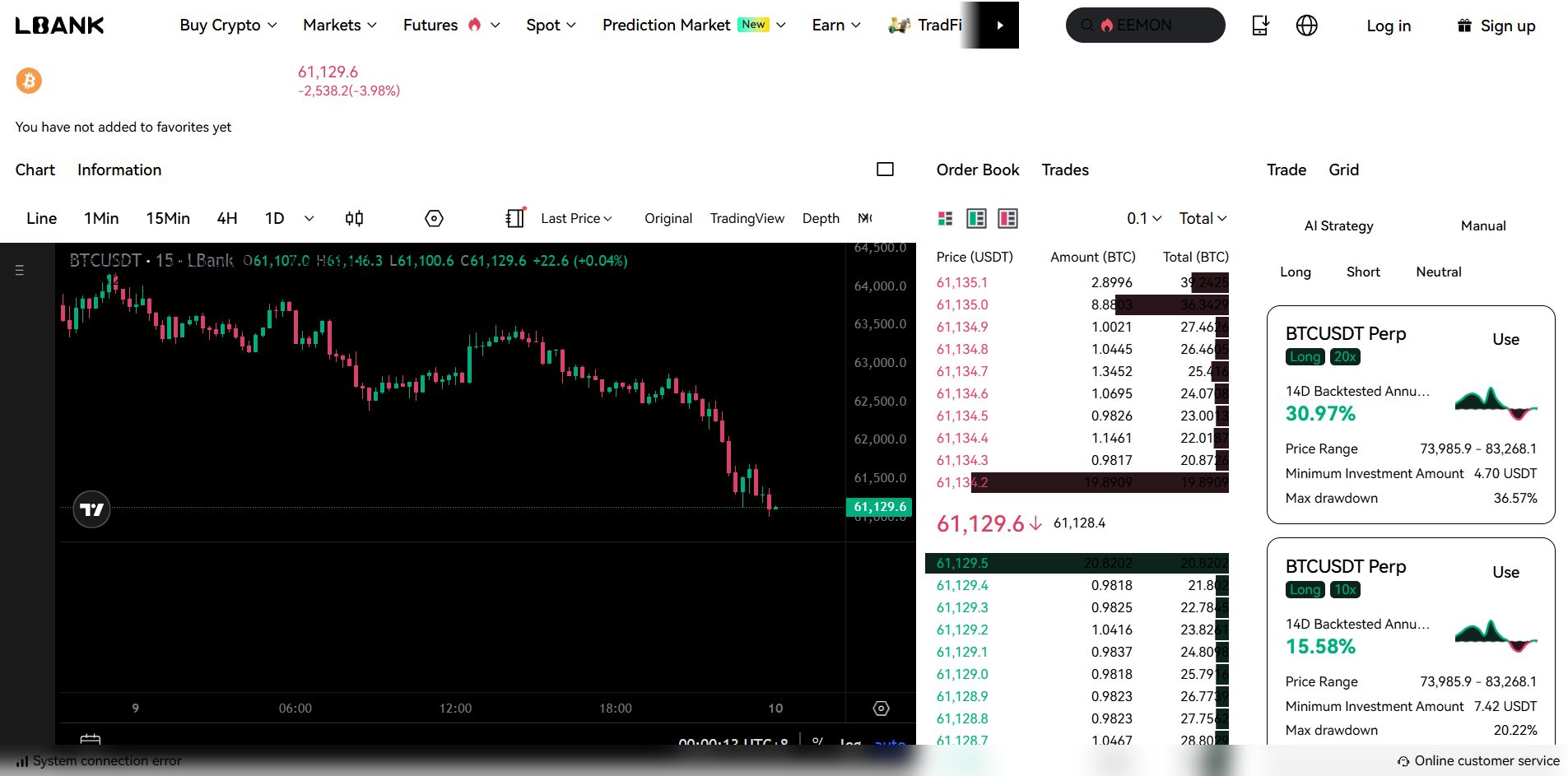Select the 1D interval

[274, 218]
